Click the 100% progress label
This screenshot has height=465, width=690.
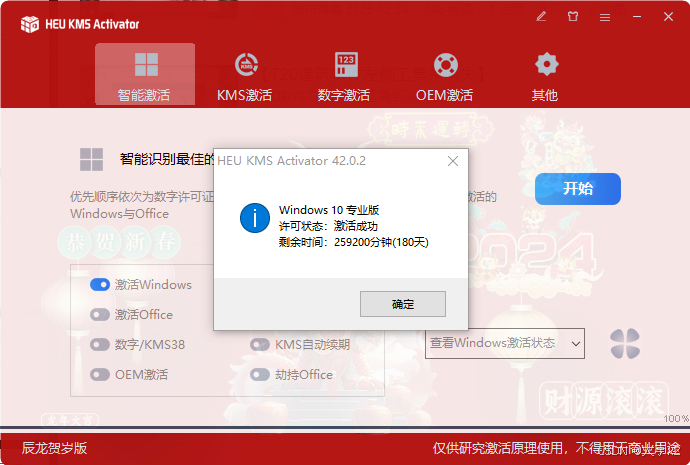tap(676, 418)
